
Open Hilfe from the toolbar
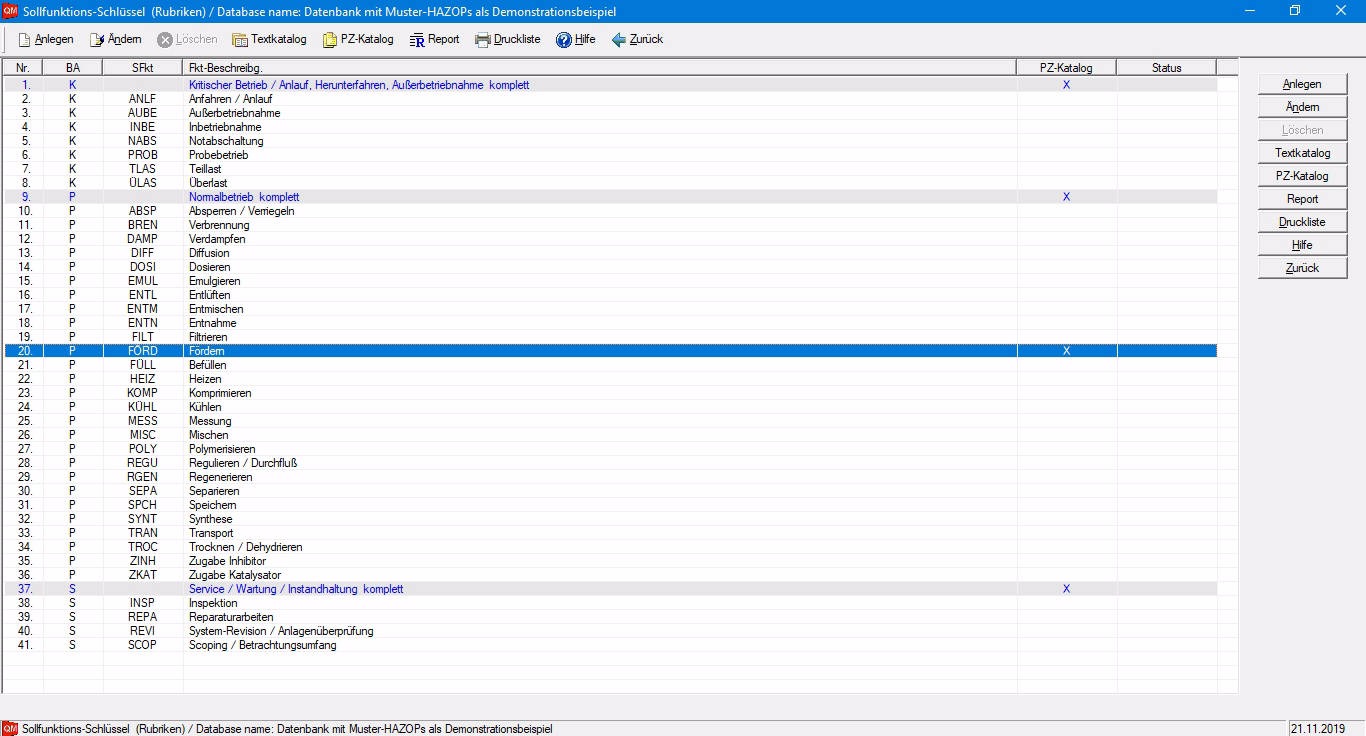pos(575,40)
